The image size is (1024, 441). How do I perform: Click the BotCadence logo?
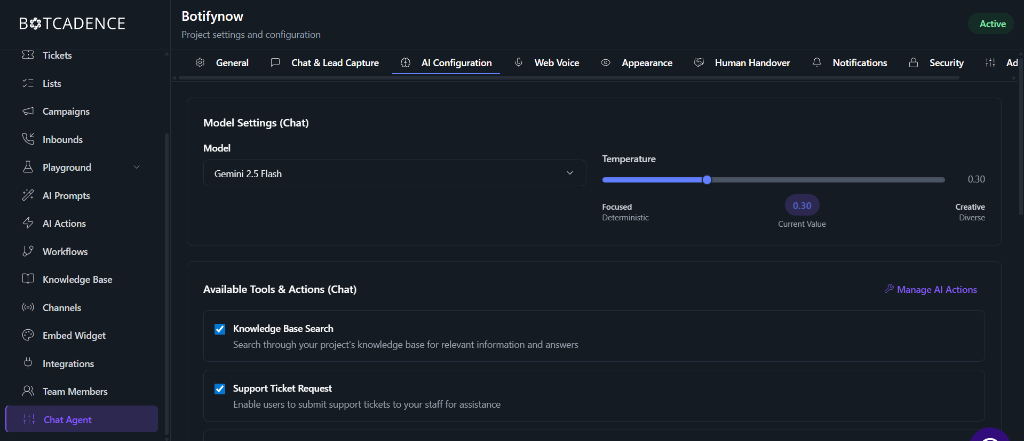72,24
